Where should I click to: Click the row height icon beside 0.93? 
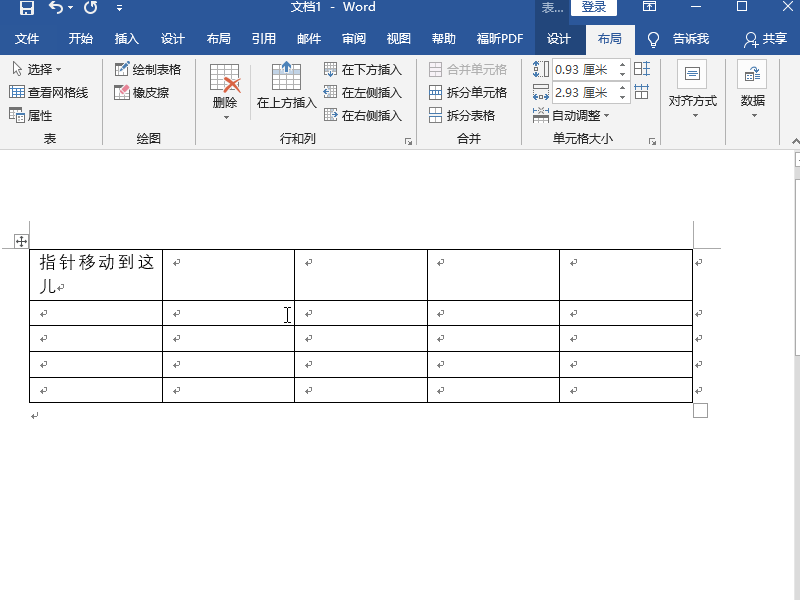(x=541, y=69)
